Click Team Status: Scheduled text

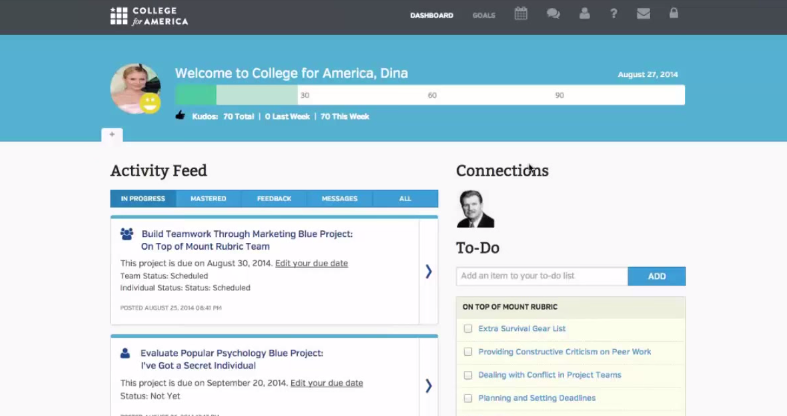point(164,276)
